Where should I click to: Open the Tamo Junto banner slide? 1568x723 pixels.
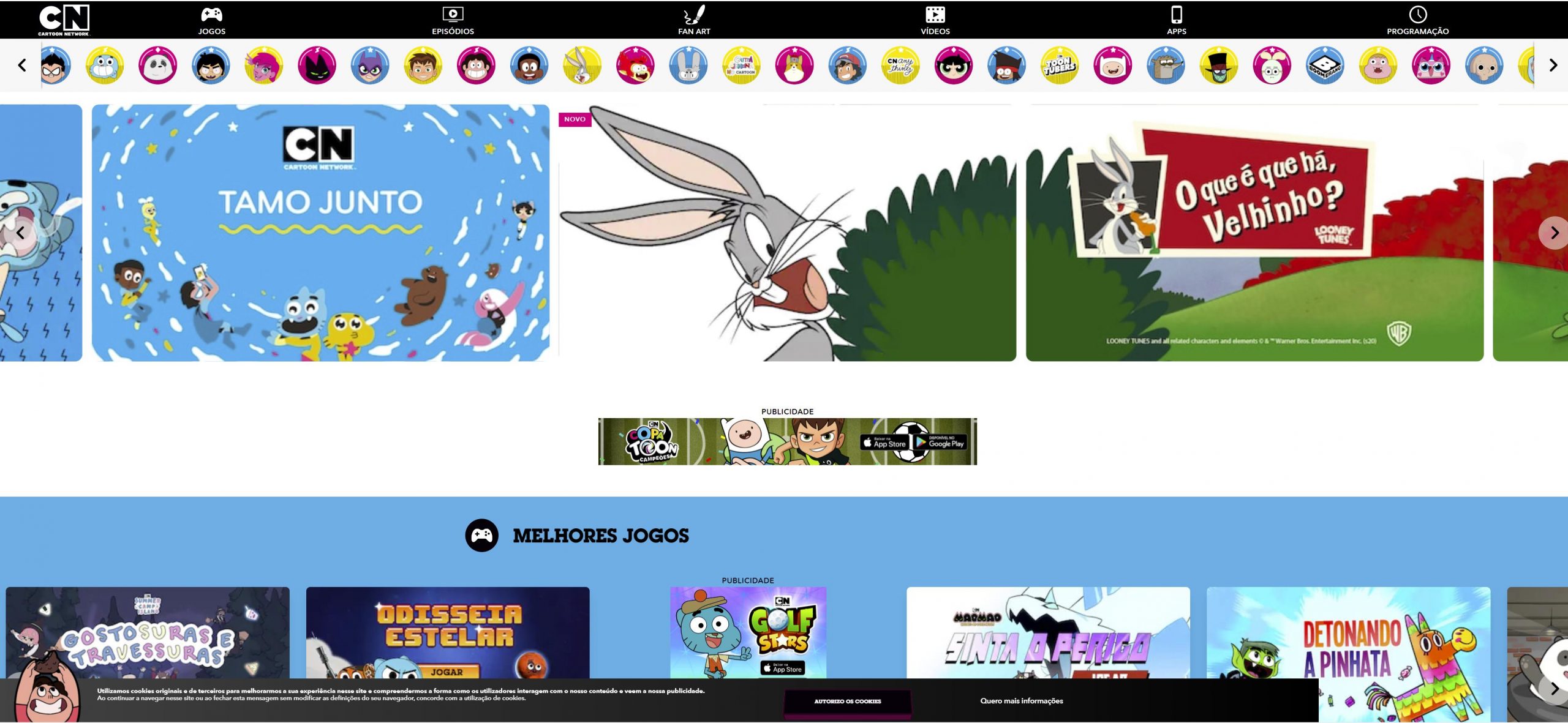click(320, 233)
